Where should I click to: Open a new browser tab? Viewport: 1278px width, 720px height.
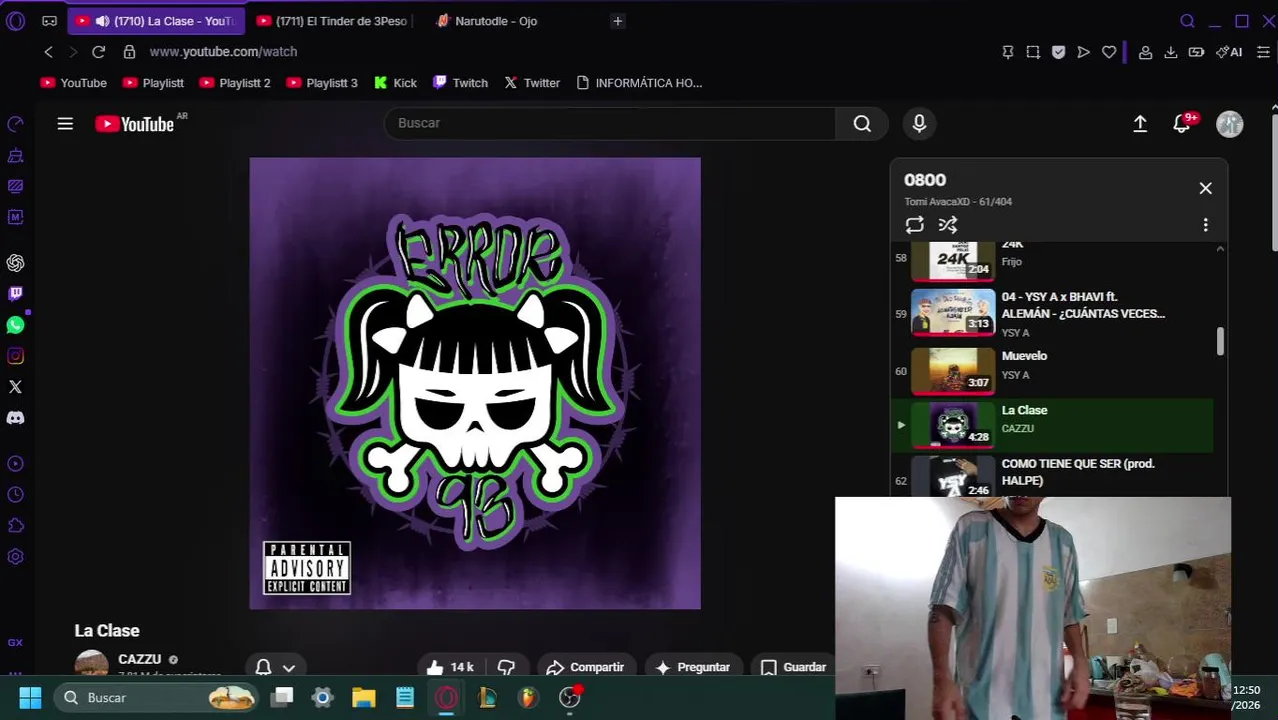coord(618,21)
